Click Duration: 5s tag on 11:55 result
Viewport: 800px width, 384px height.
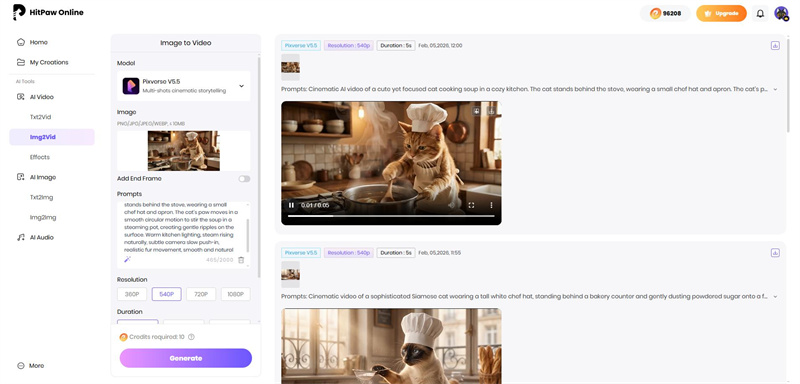point(396,252)
